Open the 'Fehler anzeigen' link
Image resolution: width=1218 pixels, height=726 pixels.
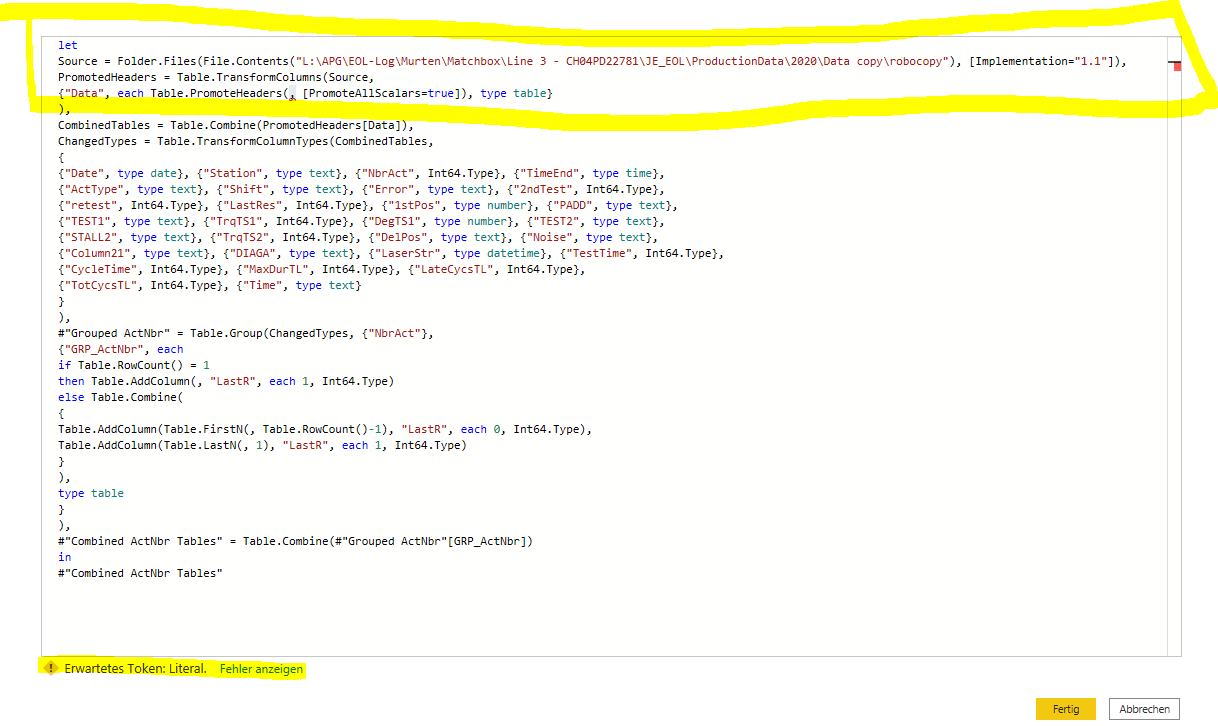[262, 669]
